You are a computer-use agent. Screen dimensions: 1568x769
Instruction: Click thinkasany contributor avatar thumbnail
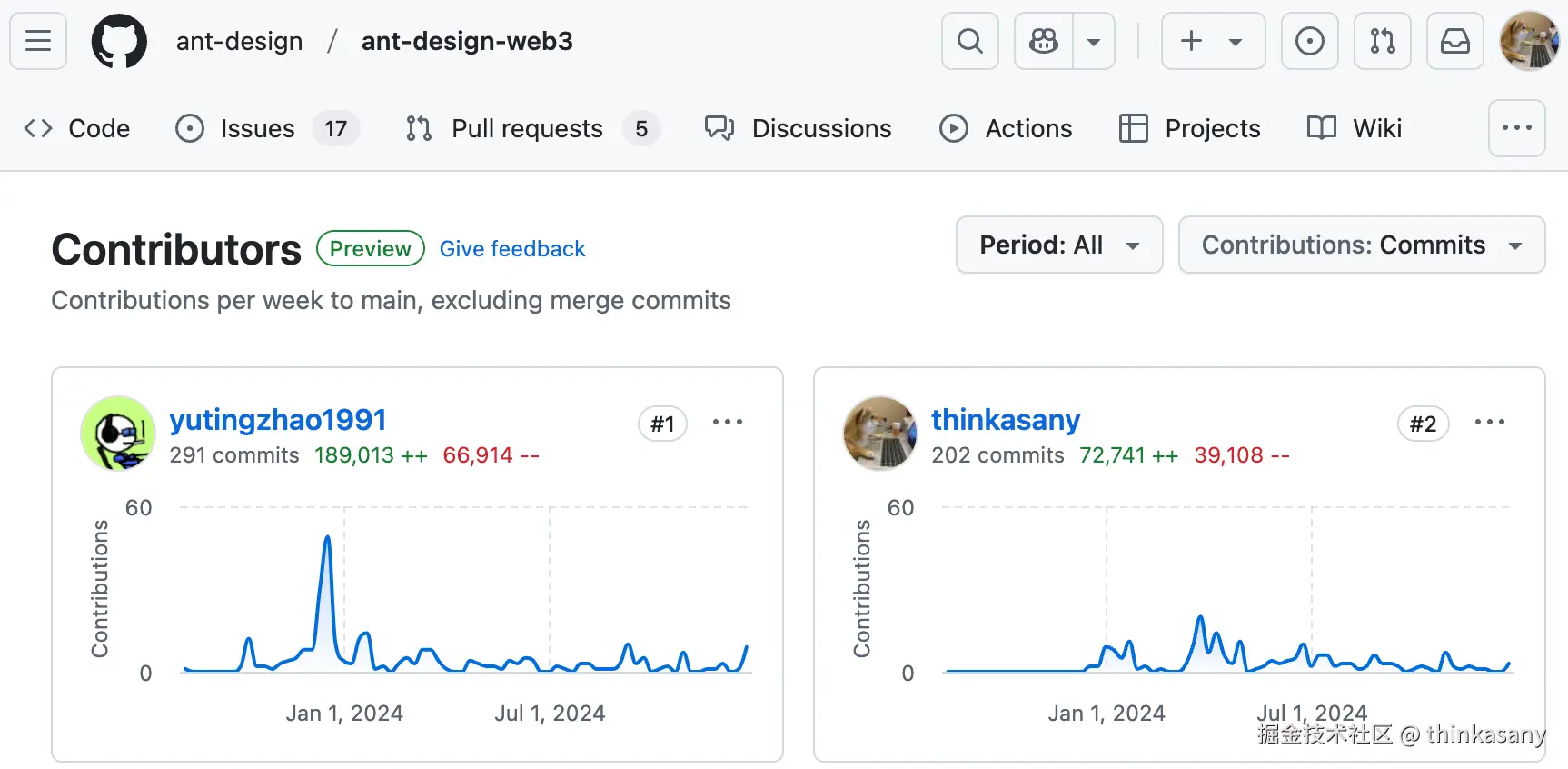879,434
